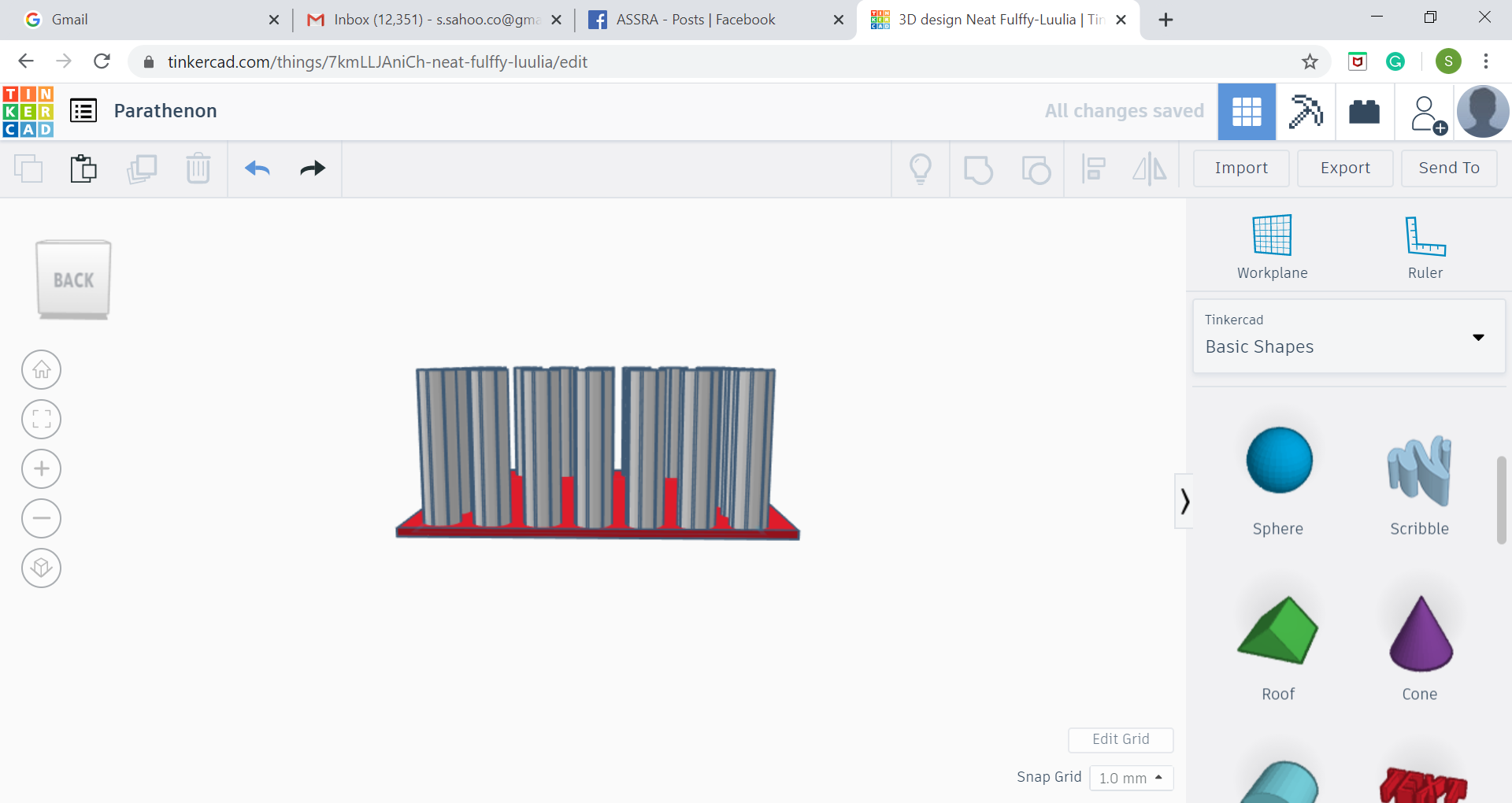Click the Group shapes icon
This screenshot has height=803, width=1512.
pyautogui.click(x=979, y=168)
